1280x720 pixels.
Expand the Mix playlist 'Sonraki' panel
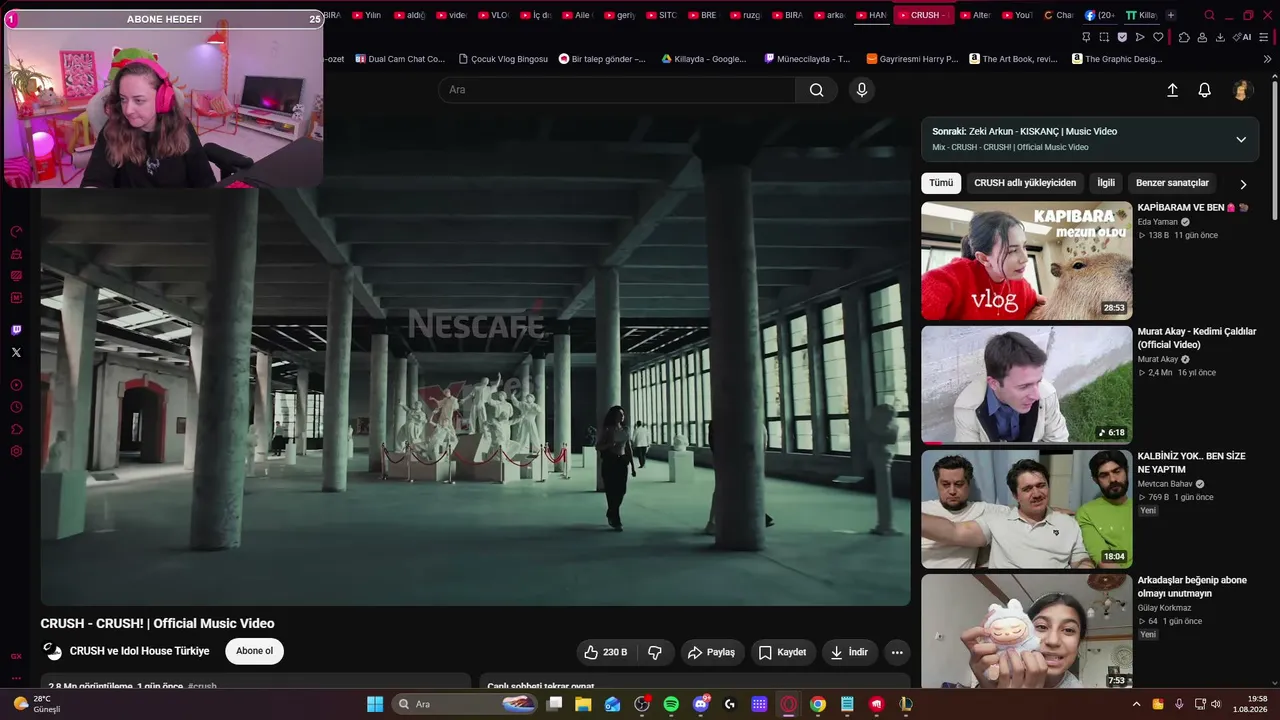pos(1241,139)
